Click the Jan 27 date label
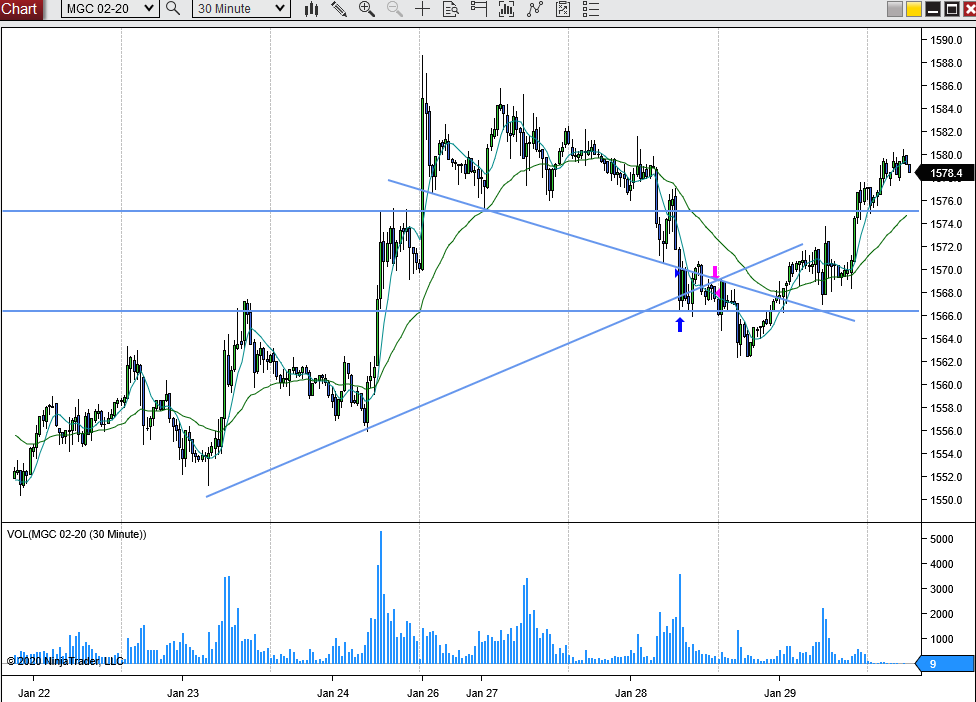Image resolution: width=976 pixels, height=702 pixels. (482, 693)
